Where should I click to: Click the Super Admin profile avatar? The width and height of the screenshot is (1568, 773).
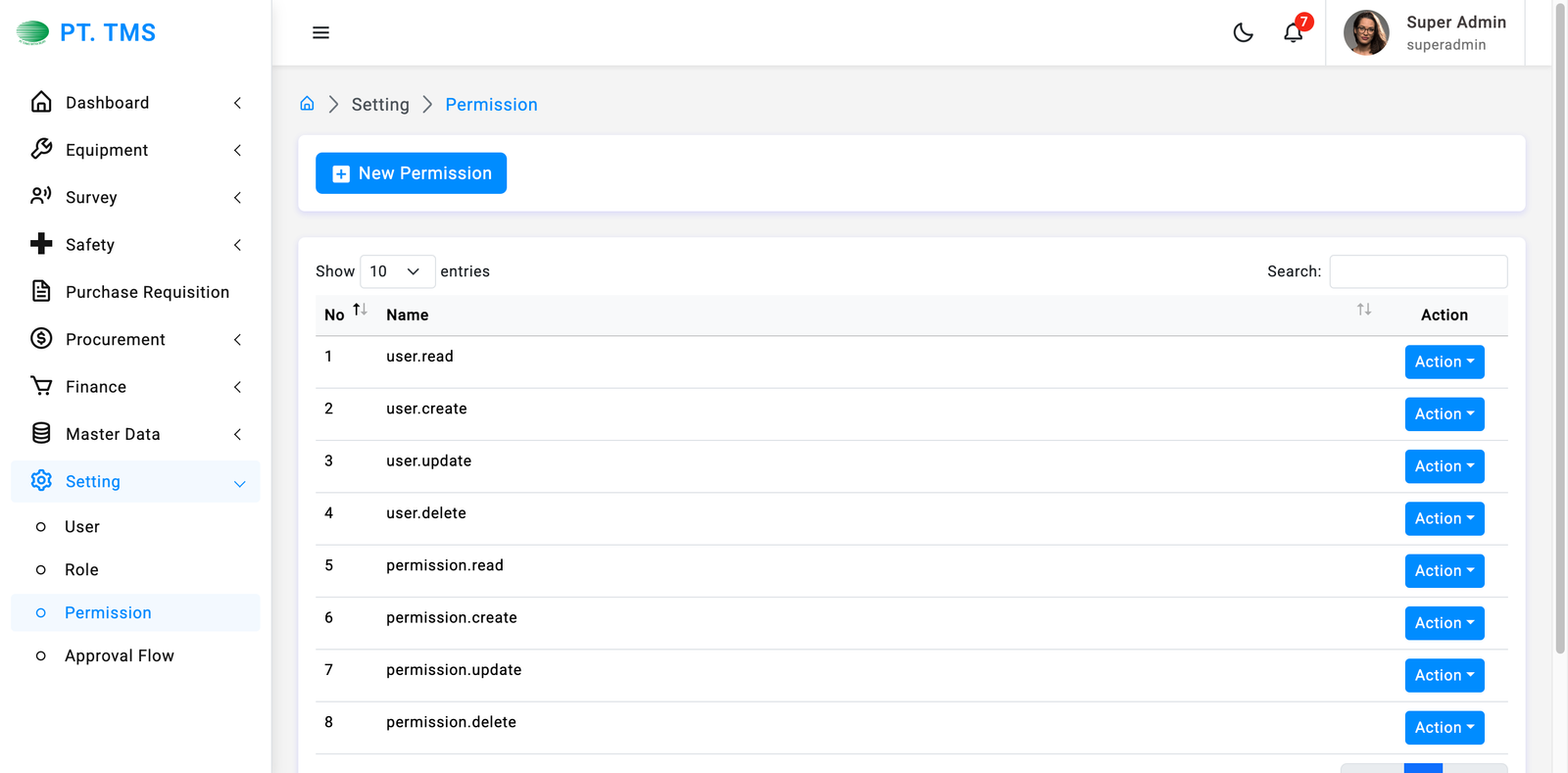pyautogui.click(x=1366, y=33)
